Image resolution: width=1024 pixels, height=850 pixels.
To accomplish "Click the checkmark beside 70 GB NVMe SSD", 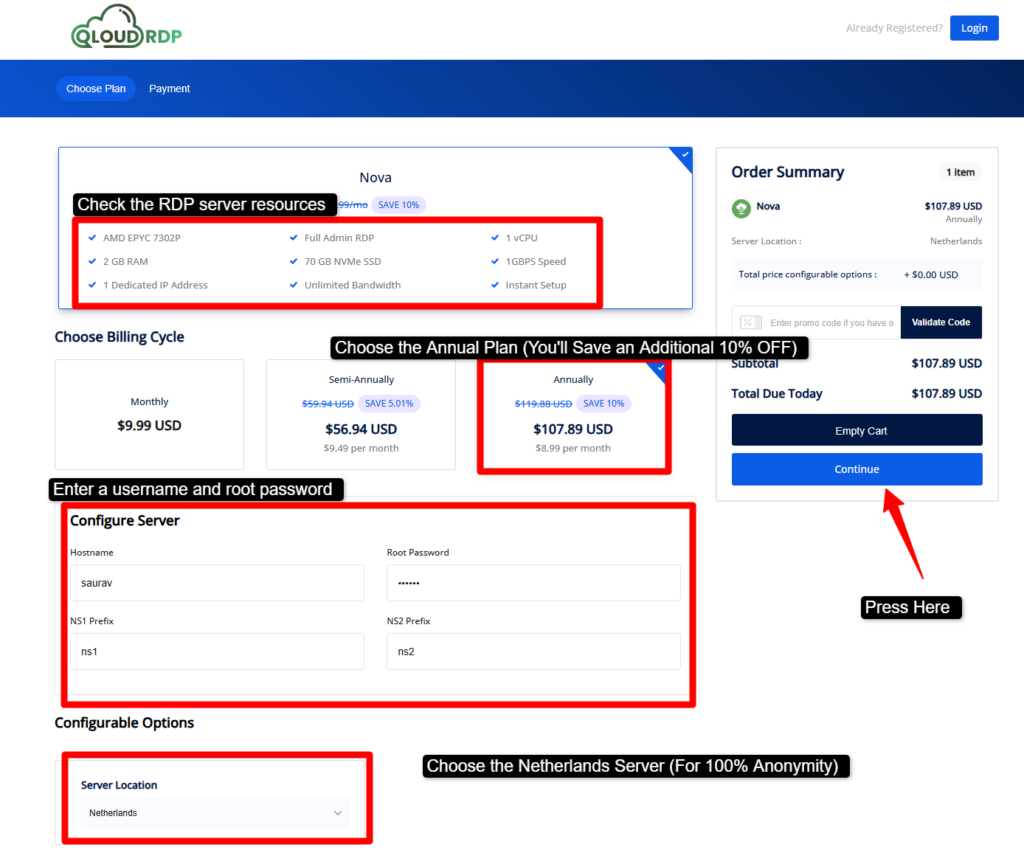I will pyautogui.click(x=293, y=261).
